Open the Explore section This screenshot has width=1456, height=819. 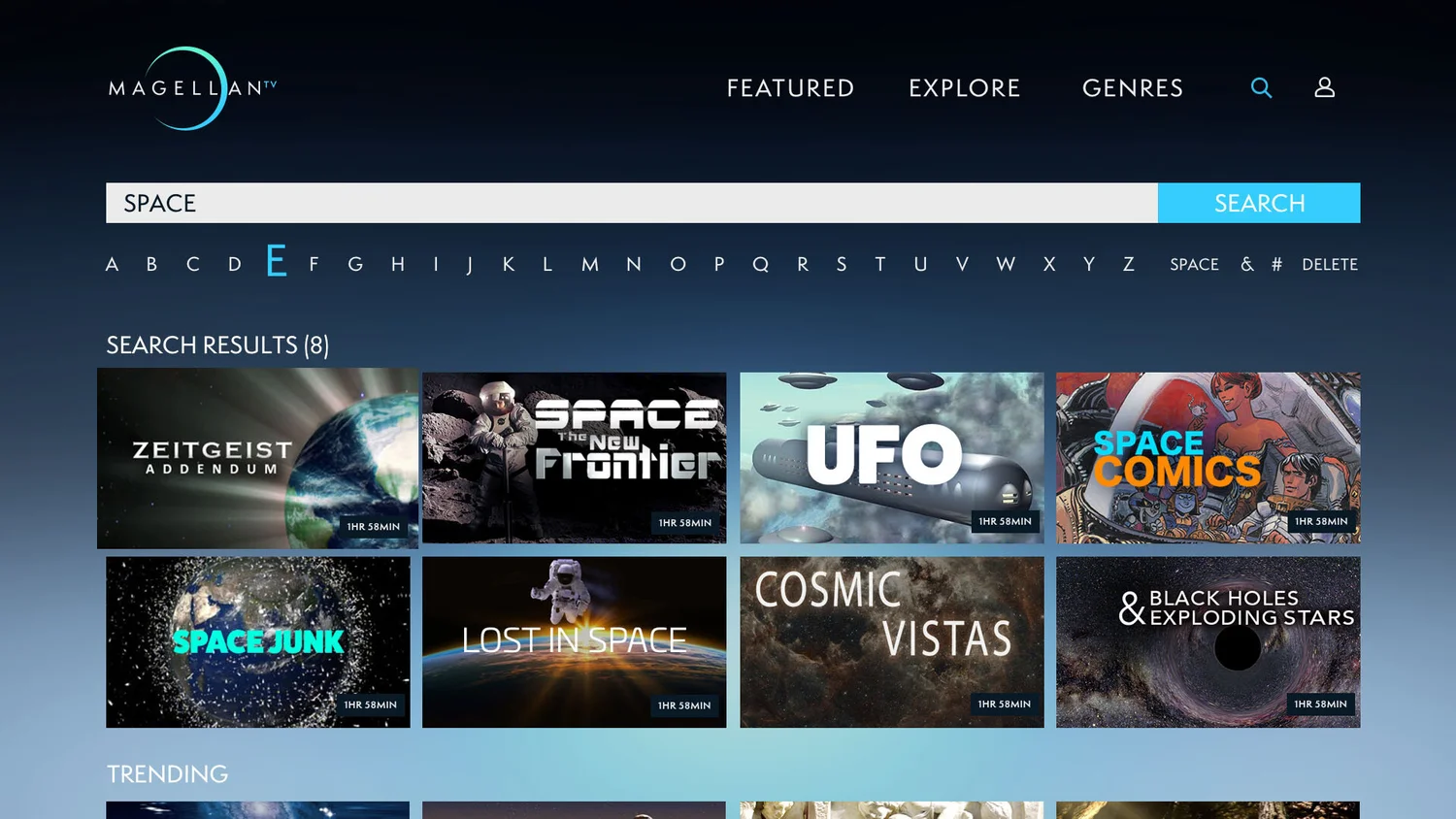965,88
